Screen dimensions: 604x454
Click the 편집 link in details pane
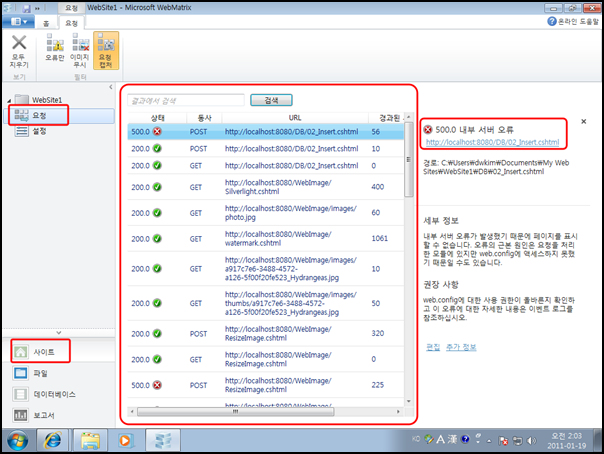(x=433, y=347)
